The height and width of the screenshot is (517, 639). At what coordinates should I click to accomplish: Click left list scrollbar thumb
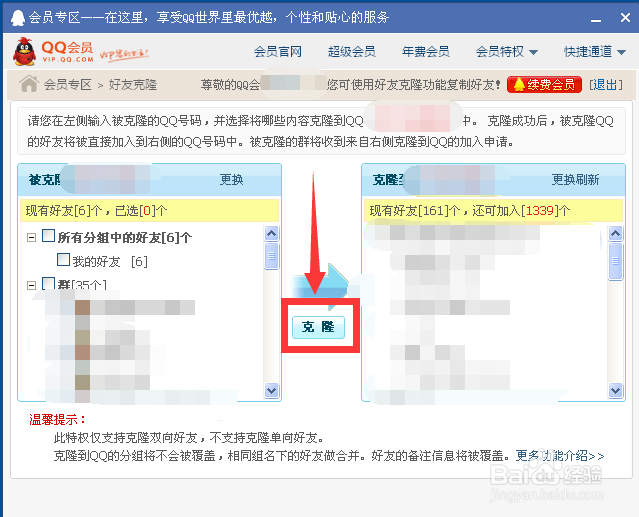pyautogui.click(x=271, y=256)
